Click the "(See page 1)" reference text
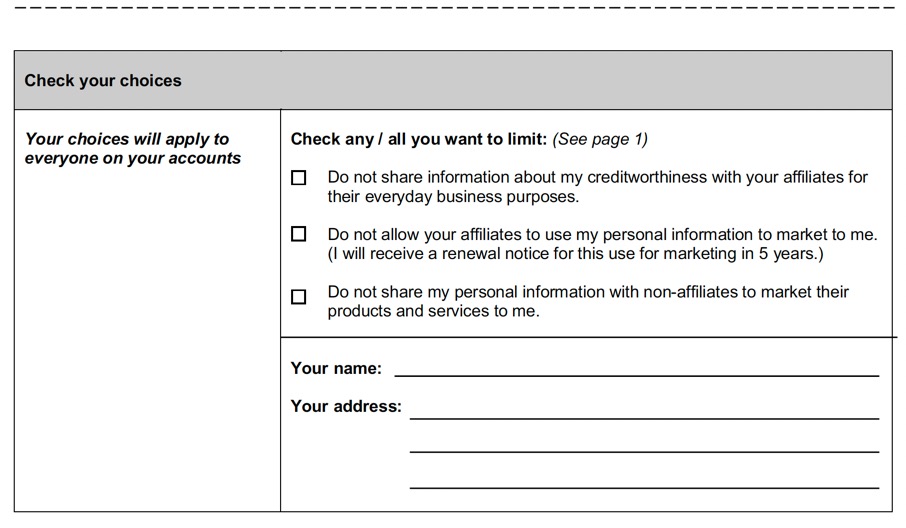 600,139
